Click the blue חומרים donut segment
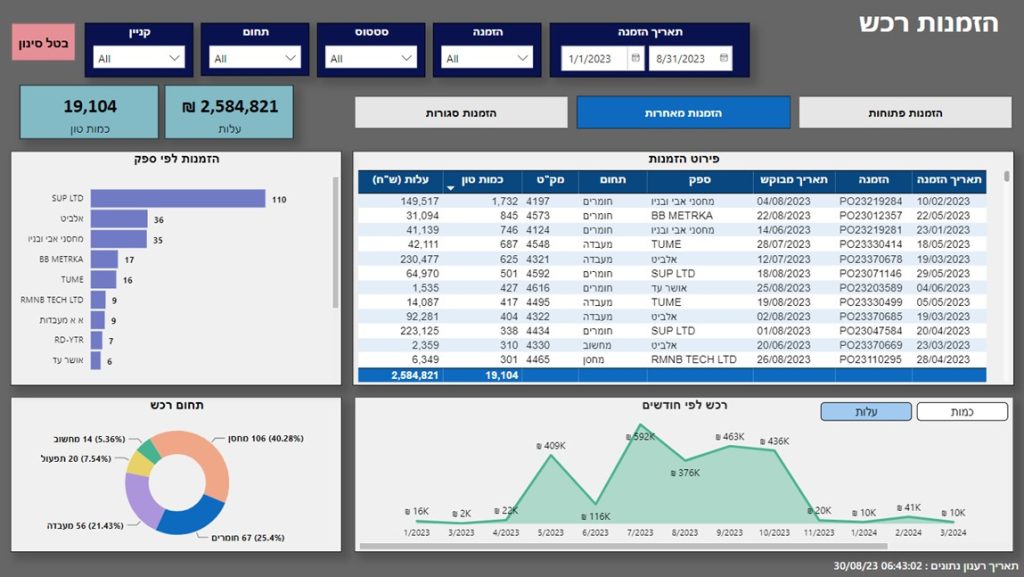The width and height of the screenshot is (1024, 577). pos(191,517)
